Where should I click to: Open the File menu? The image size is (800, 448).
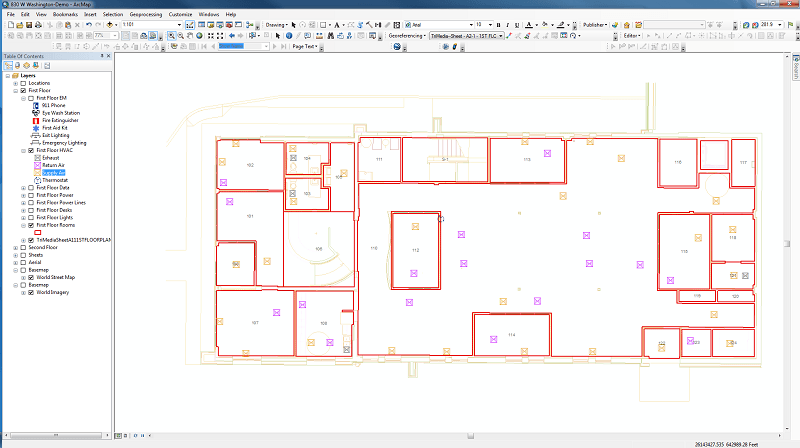pyautogui.click(x=11, y=14)
